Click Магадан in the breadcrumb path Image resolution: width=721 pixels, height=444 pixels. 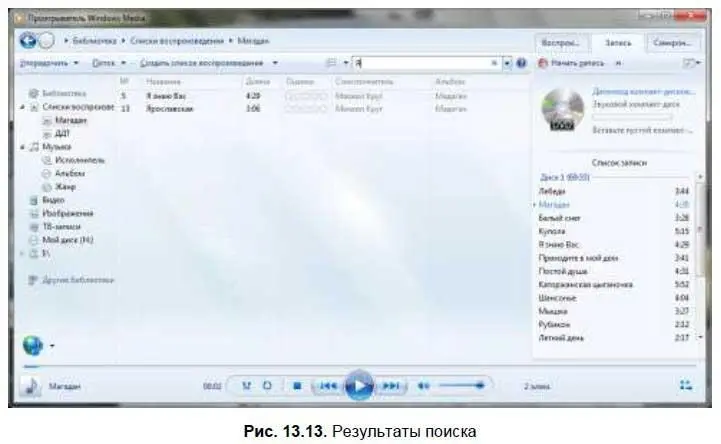point(253,41)
